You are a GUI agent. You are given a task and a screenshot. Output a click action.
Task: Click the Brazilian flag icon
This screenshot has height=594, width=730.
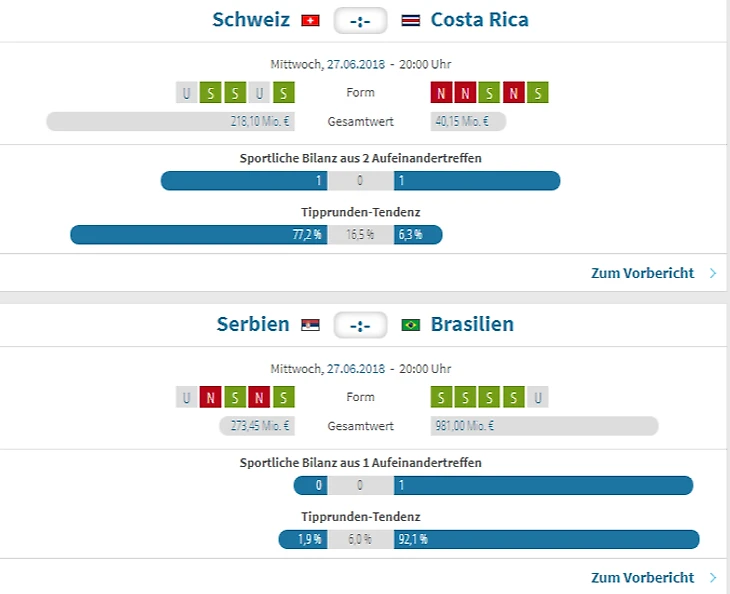point(410,325)
